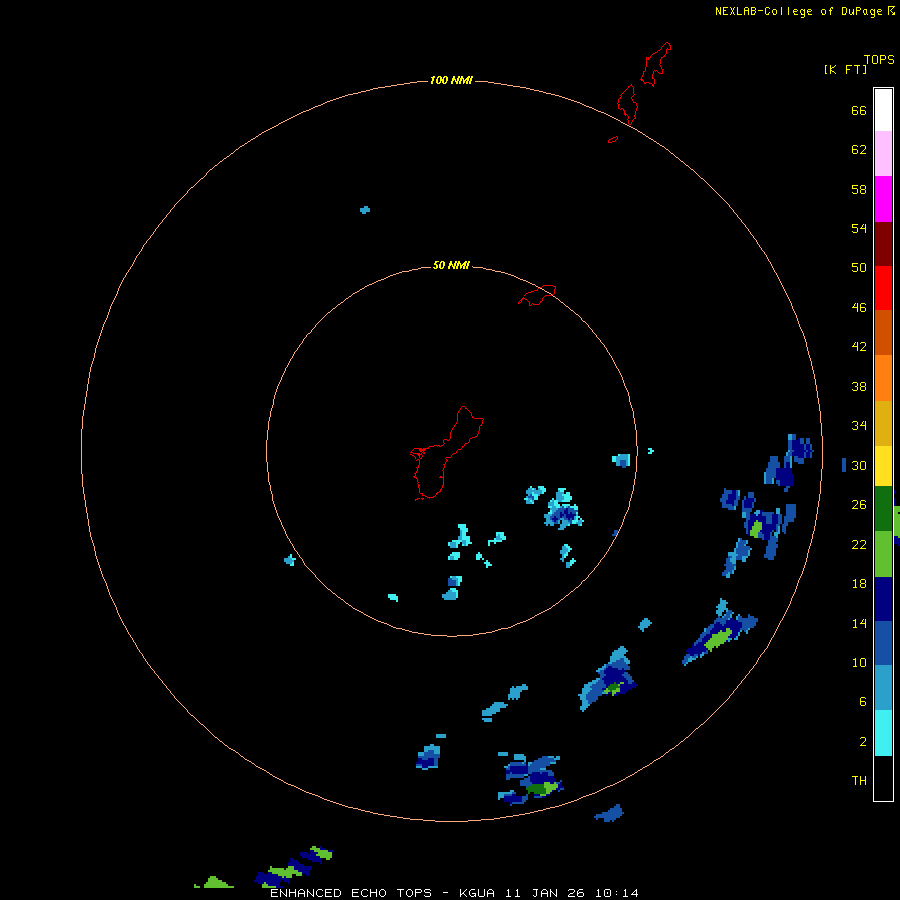
Task: Select the dark green legend swatch
Action: click(x=883, y=509)
